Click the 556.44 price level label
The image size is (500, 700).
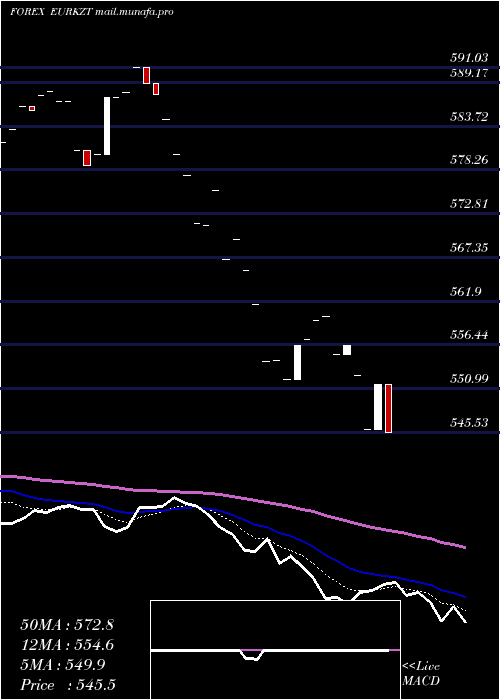469,335
